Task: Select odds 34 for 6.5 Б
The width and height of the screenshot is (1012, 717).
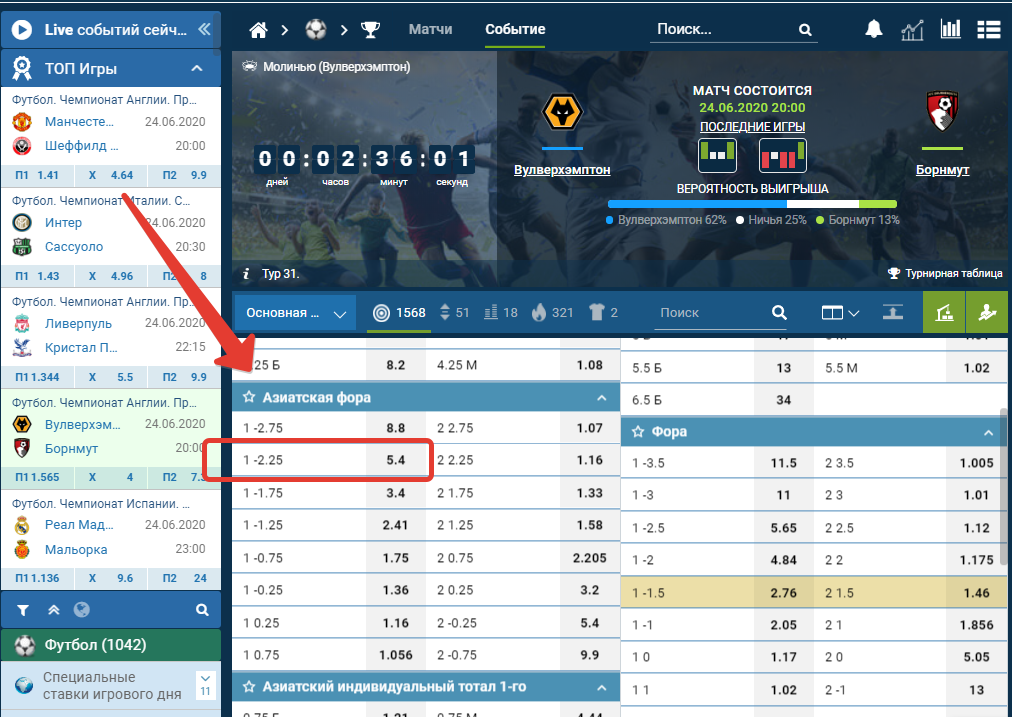Action: click(784, 400)
